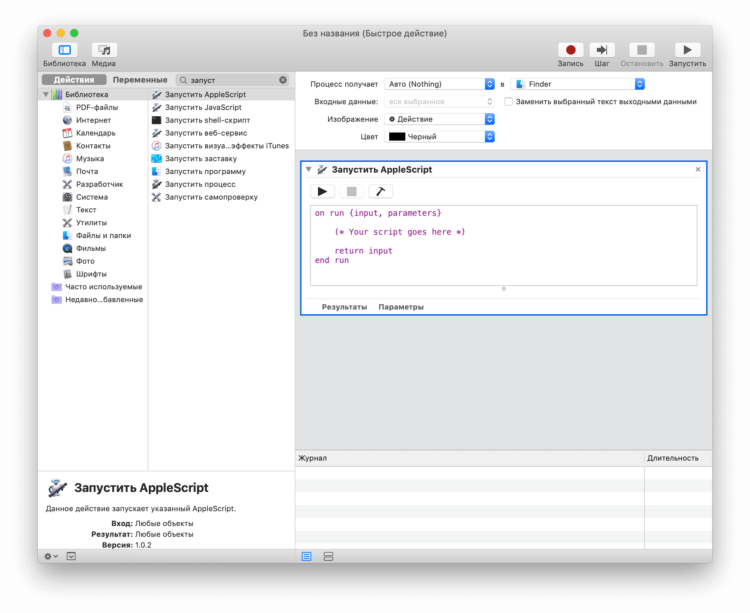Select the Музыка category
The height and width of the screenshot is (613, 750).
[90, 159]
